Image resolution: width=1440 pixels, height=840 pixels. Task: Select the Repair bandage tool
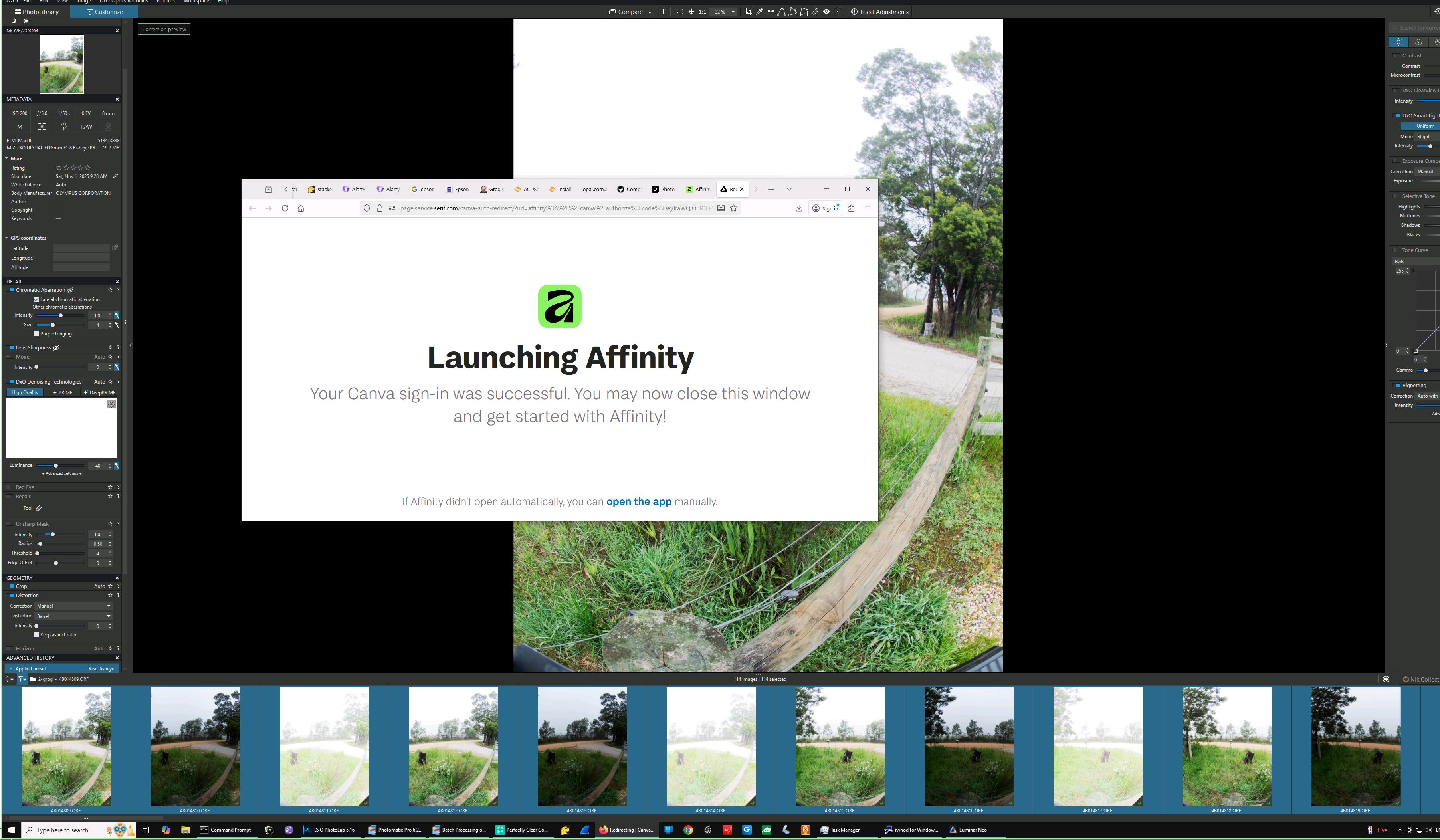tap(816, 12)
